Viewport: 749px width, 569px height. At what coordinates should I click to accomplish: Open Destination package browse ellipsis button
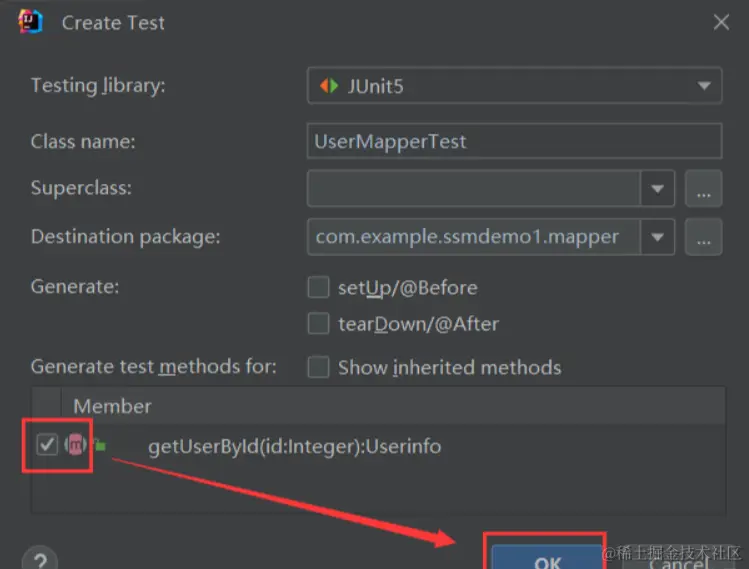703,237
